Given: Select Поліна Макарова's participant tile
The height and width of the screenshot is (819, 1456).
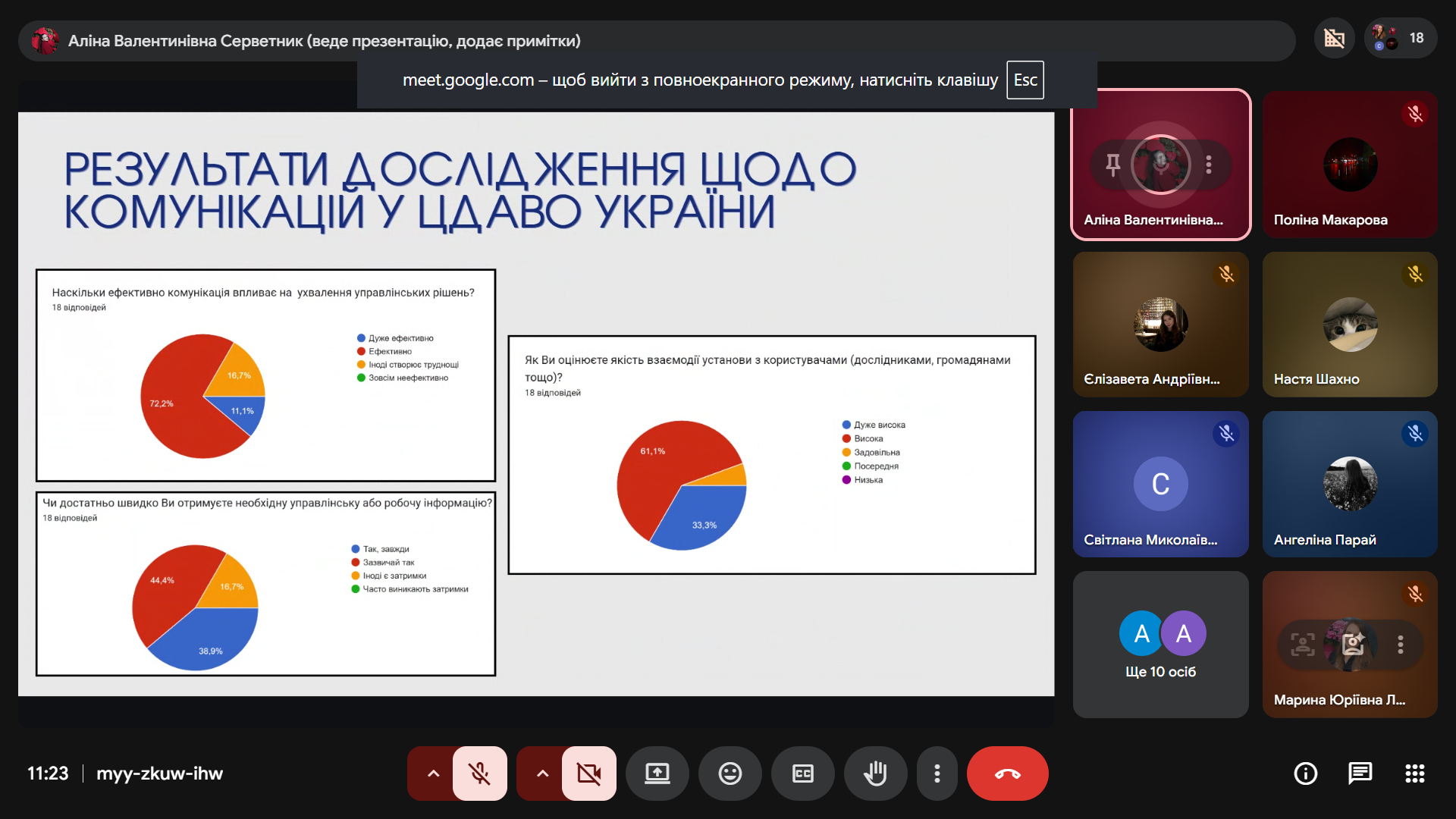Looking at the screenshot, I should [x=1350, y=165].
